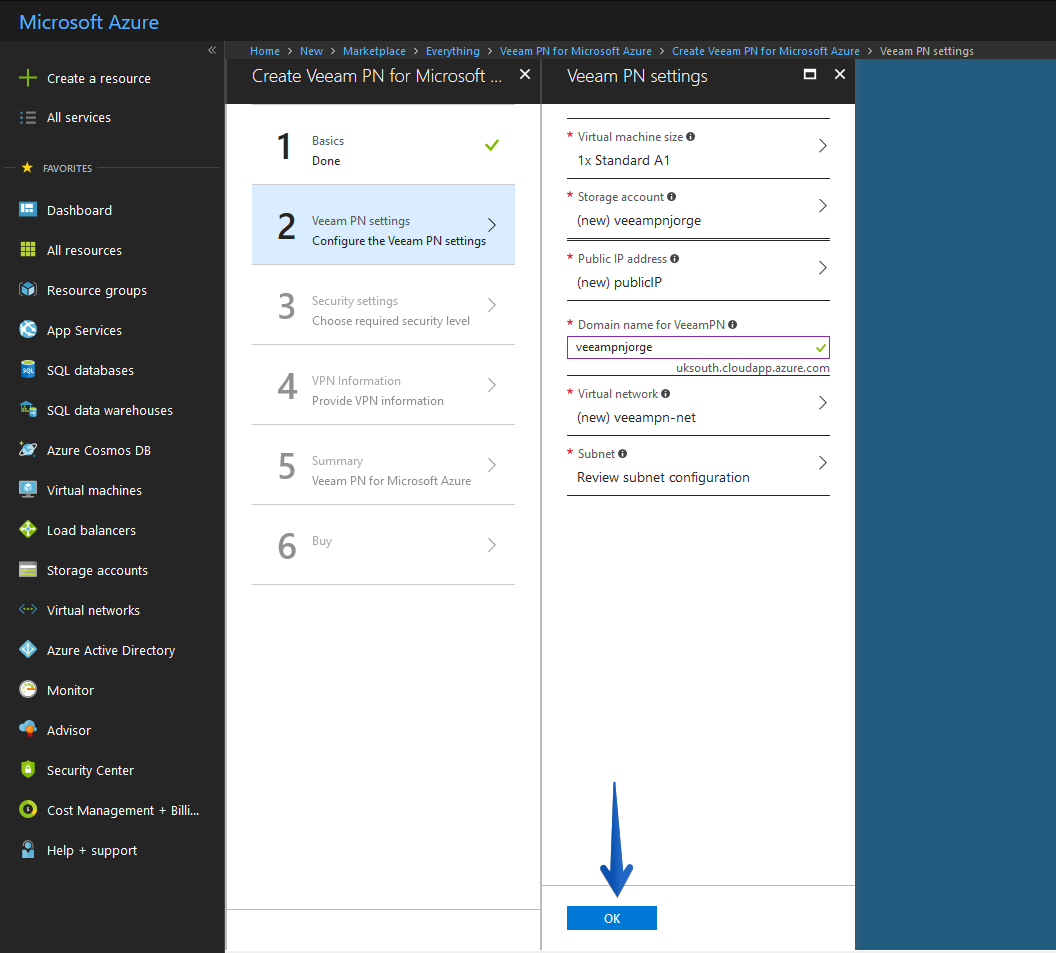
Task: Click the uksouth.cloudapp.azure.com suffix text
Action: pyautogui.click(x=753, y=368)
